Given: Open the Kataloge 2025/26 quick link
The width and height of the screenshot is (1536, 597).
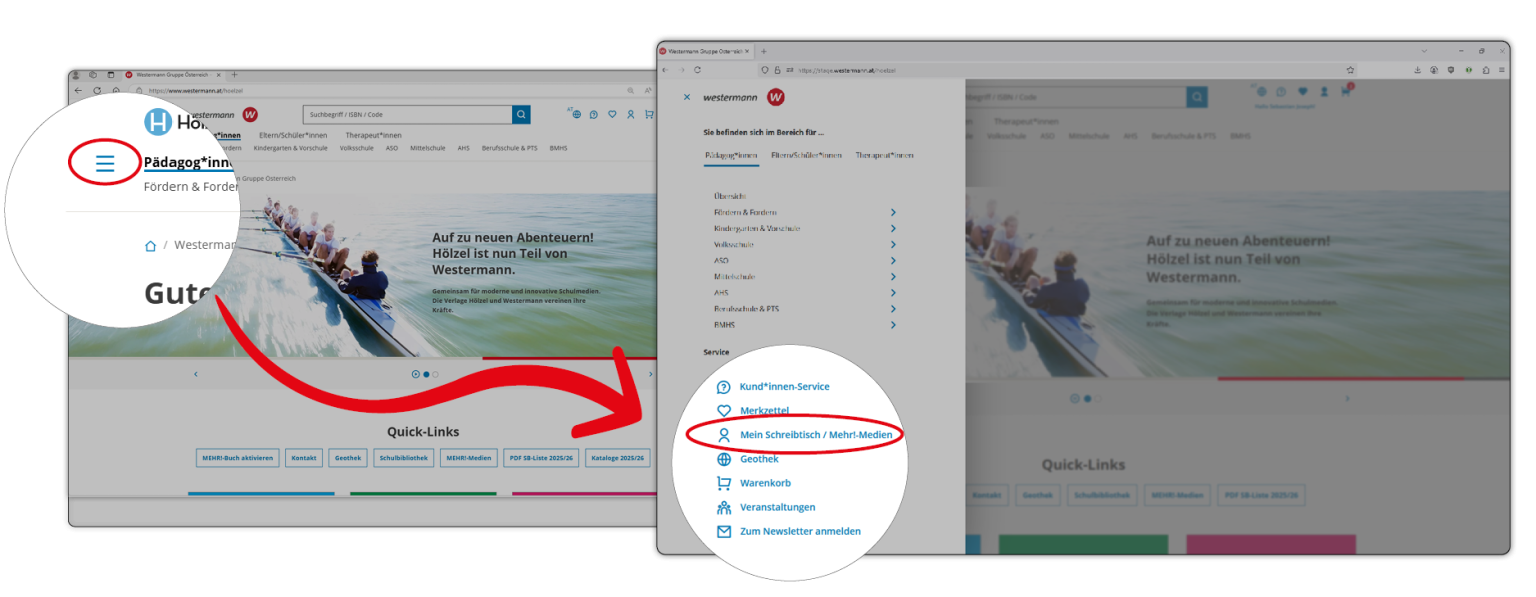Looking at the screenshot, I should click(x=618, y=458).
